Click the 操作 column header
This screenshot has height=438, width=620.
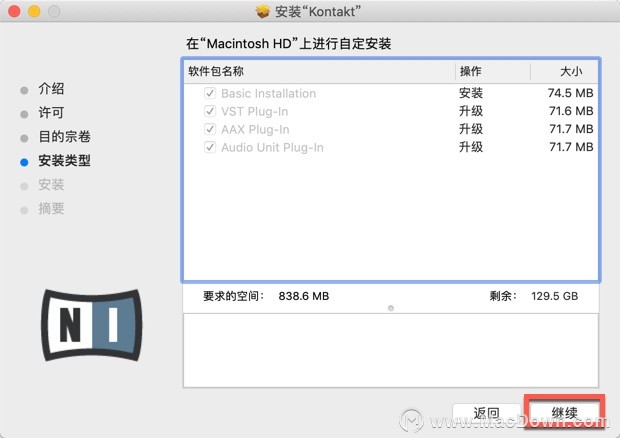[x=493, y=72]
